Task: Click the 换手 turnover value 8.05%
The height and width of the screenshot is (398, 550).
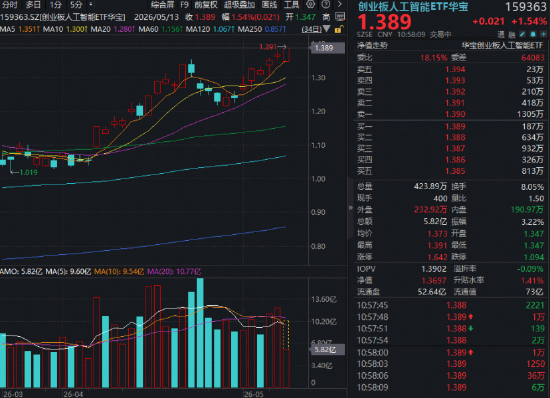Action: (x=532, y=187)
